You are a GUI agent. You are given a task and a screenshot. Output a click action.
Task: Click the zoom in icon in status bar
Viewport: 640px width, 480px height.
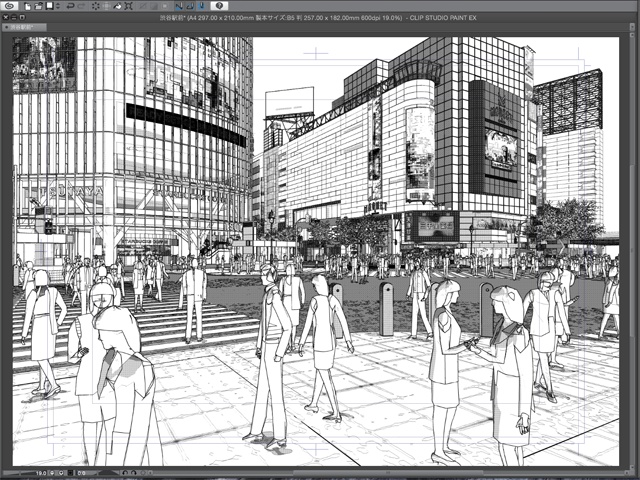61,473
